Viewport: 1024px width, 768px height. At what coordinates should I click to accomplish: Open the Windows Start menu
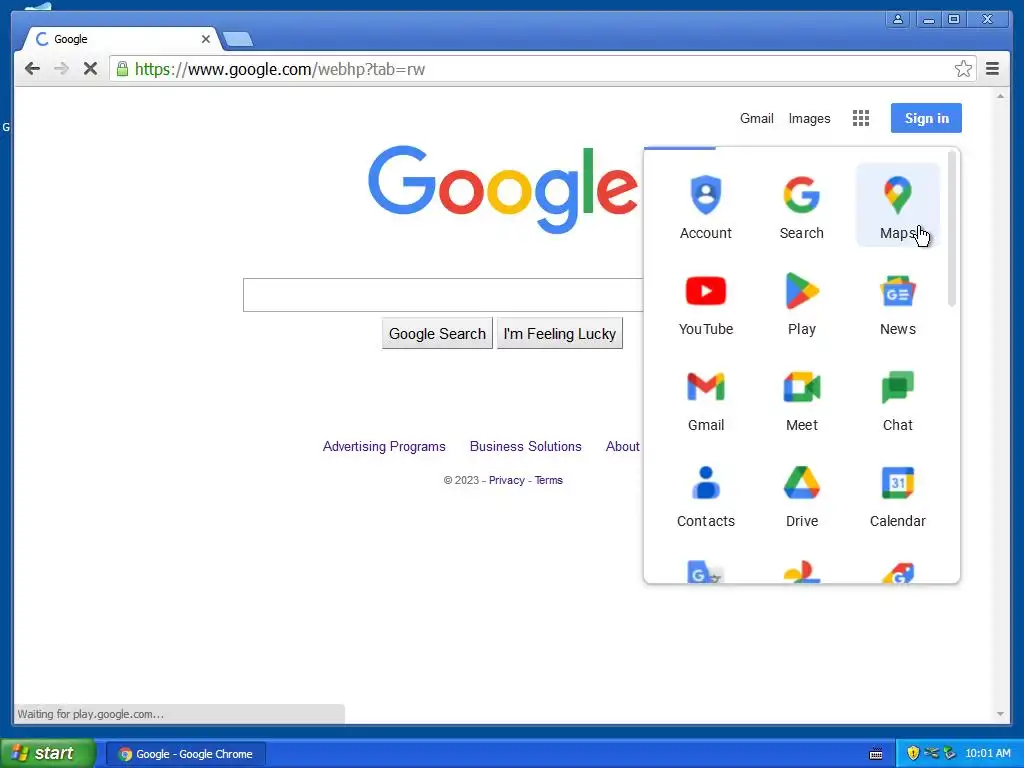(48, 753)
